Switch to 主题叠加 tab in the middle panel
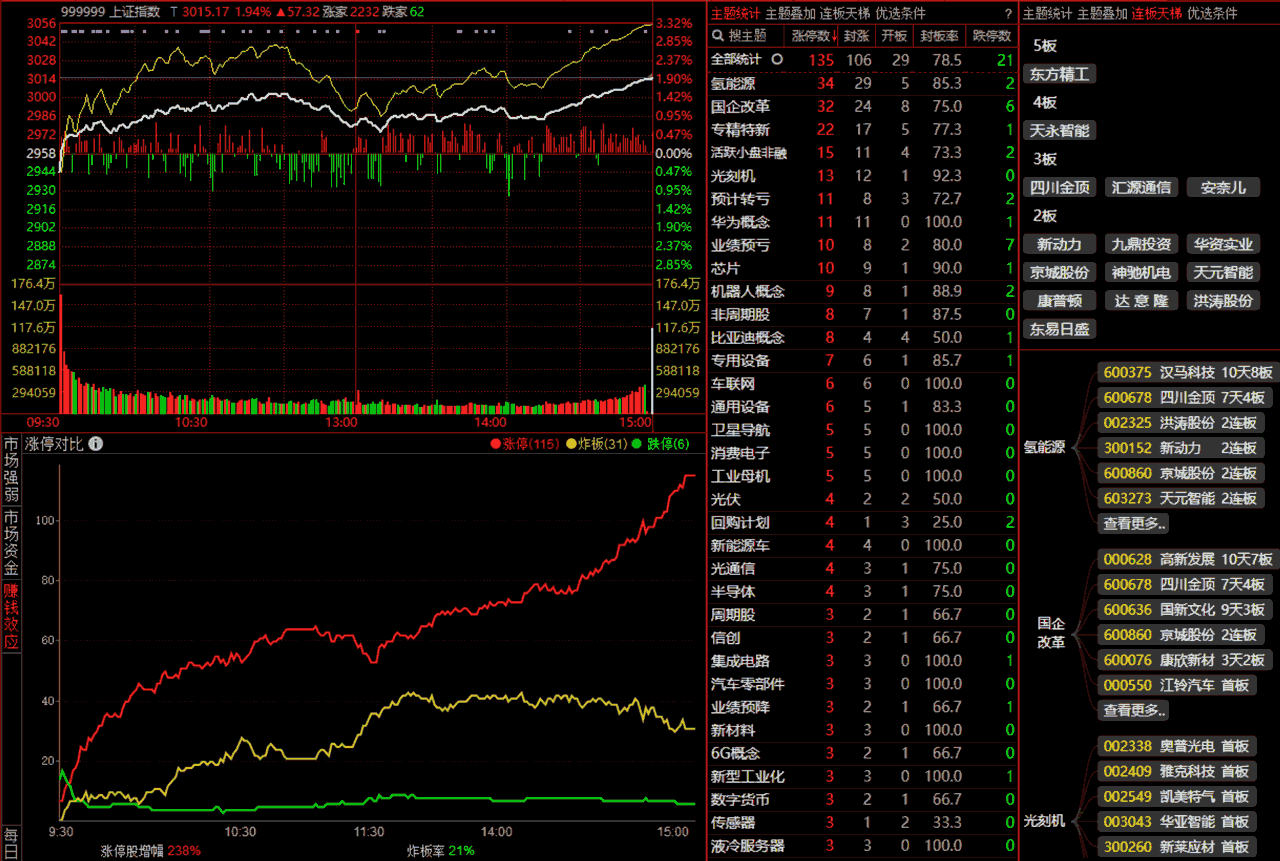1280x861 pixels. [790, 14]
